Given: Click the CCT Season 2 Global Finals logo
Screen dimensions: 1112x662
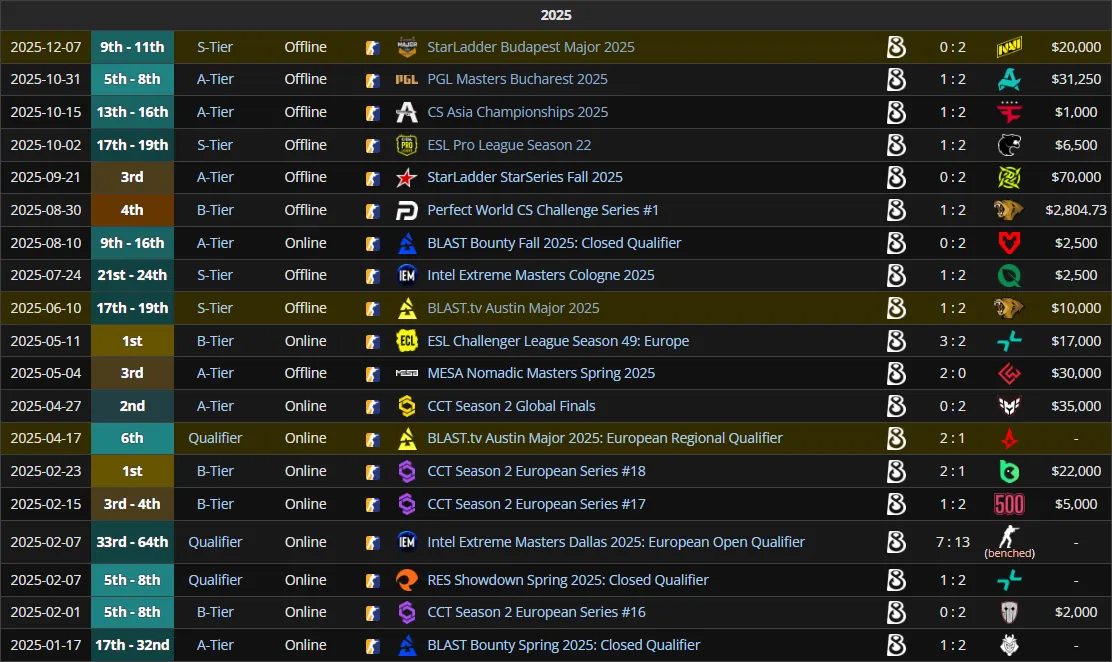Looking at the screenshot, I should tap(407, 406).
